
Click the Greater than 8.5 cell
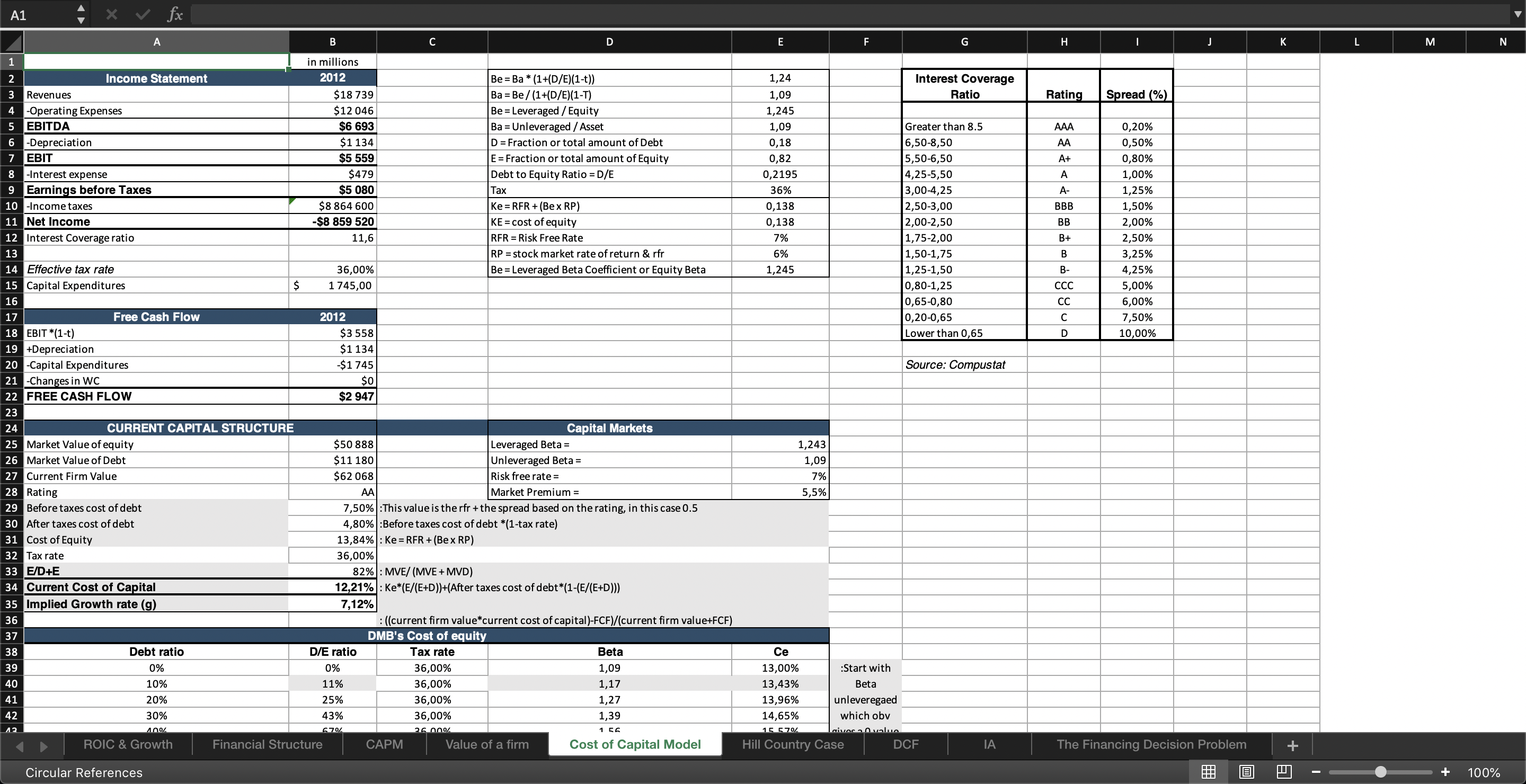click(x=964, y=126)
